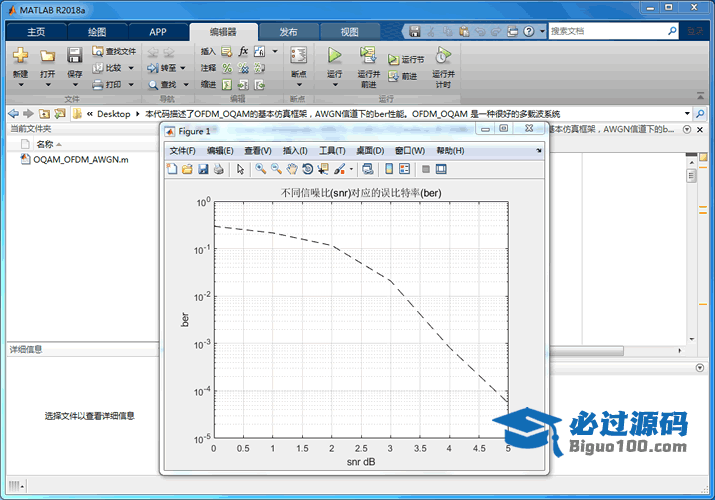
Task: Switch to the 发布 (Publish) ribbon tab
Action: pos(288,31)
